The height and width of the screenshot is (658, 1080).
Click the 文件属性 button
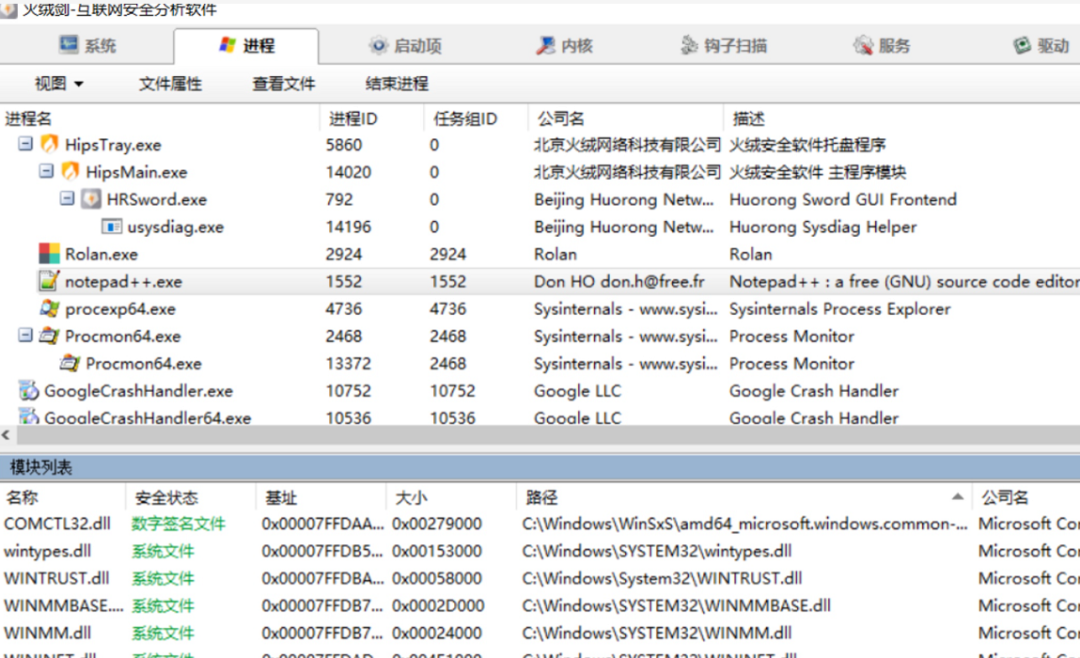point(170,83)
